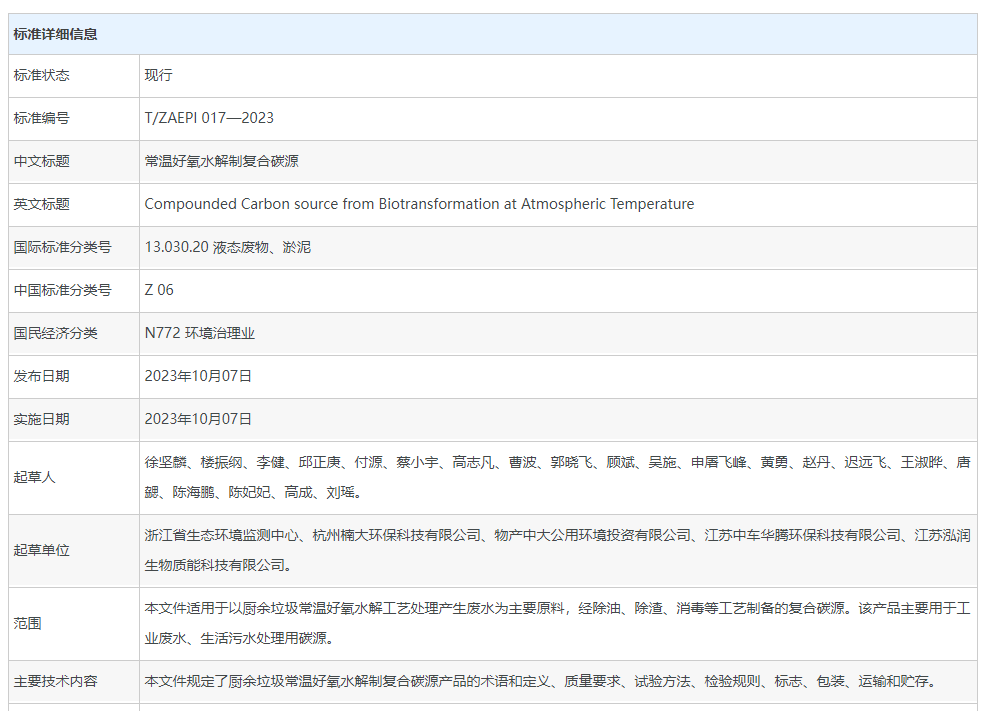
Task: Click the date value in the 实施日期 row
Action: tap(198, 419)
